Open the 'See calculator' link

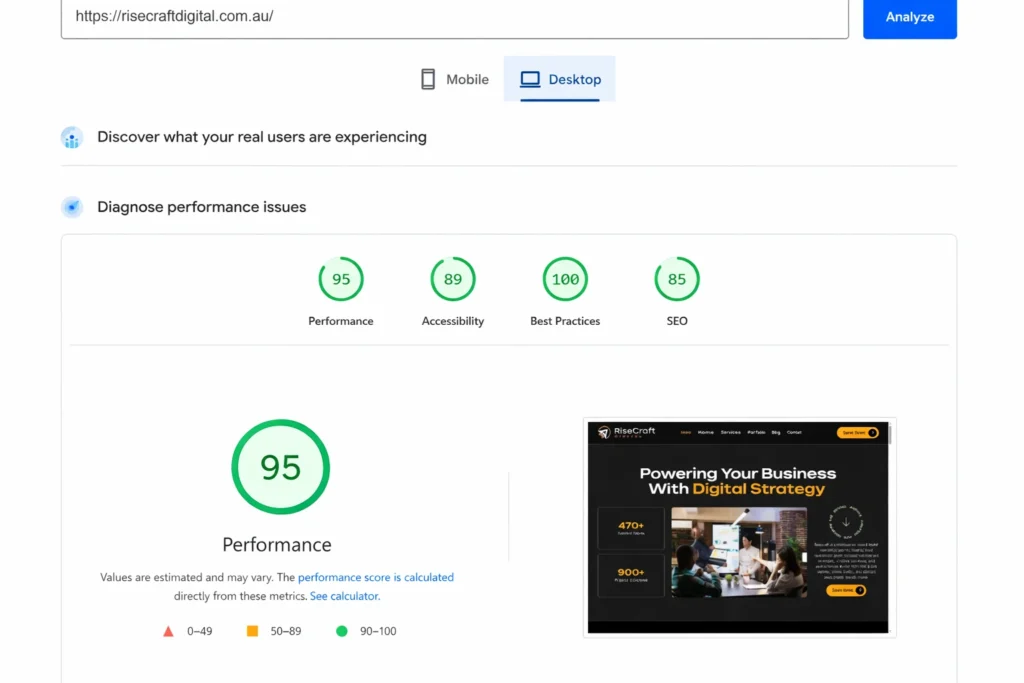coord(344,596)
